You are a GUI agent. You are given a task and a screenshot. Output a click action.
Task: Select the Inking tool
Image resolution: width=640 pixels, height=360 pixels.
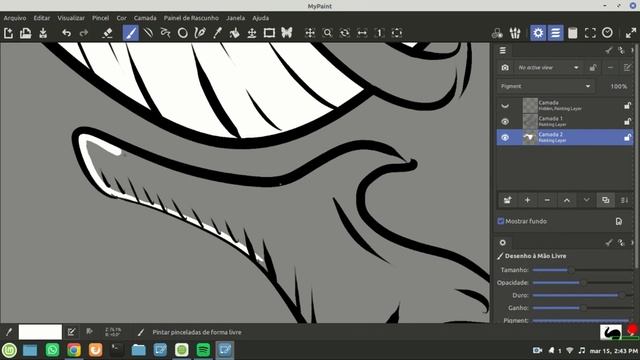(x=200, y=33)
